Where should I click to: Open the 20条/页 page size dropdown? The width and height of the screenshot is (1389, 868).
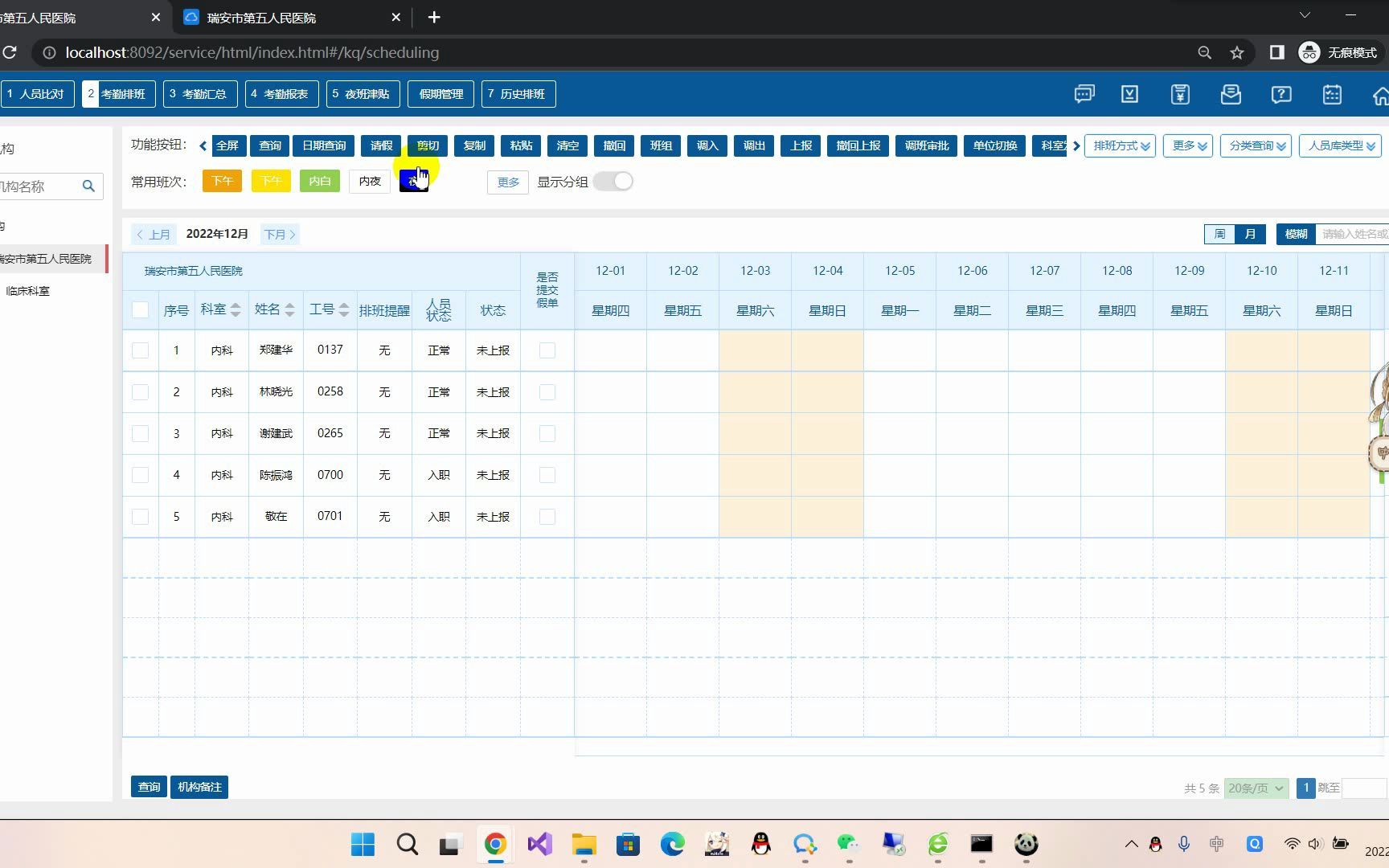(x=1256, y=788)
